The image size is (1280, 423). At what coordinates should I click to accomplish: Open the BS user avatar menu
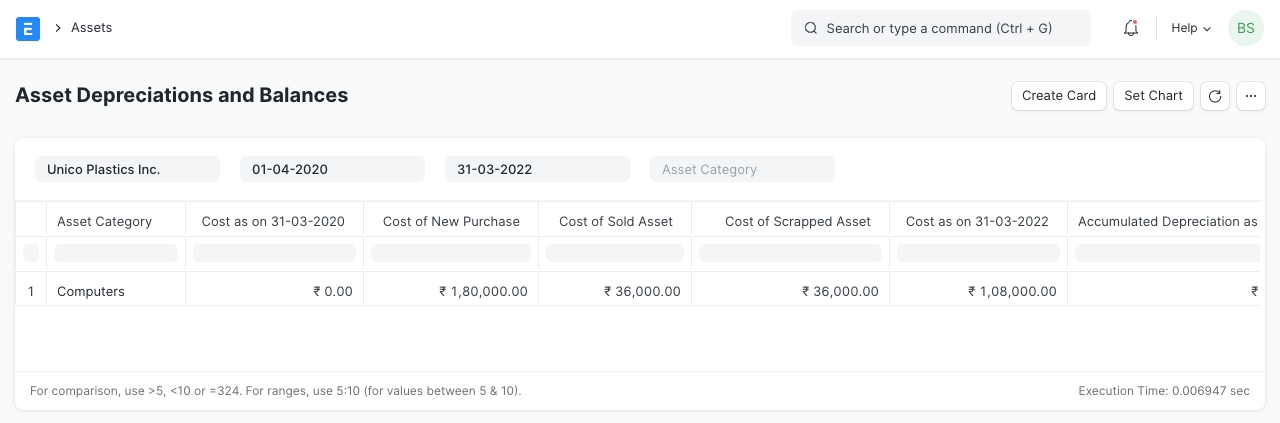1245,28
